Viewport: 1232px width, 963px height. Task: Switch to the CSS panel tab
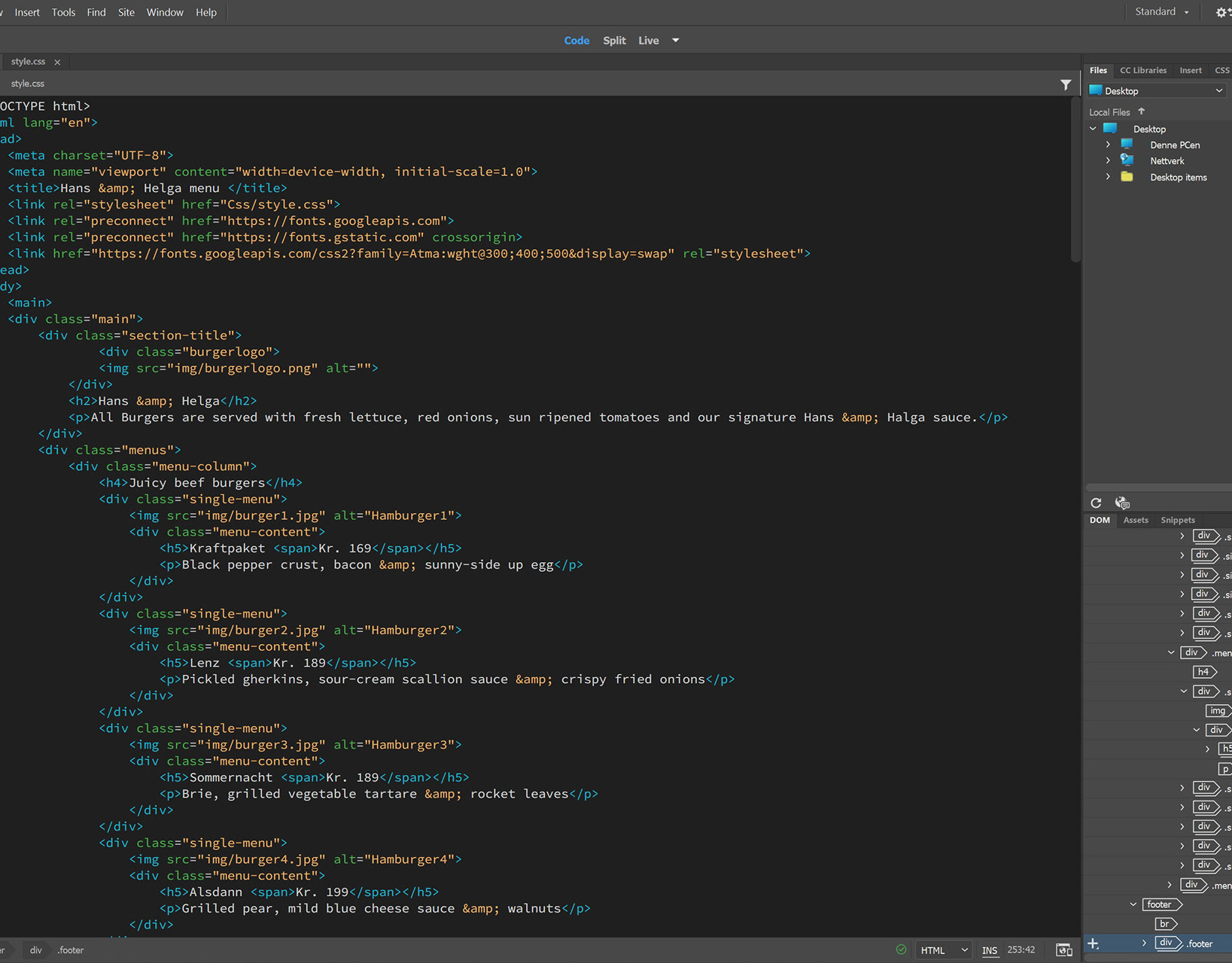pyautogui.click(x=1222, y=70)
